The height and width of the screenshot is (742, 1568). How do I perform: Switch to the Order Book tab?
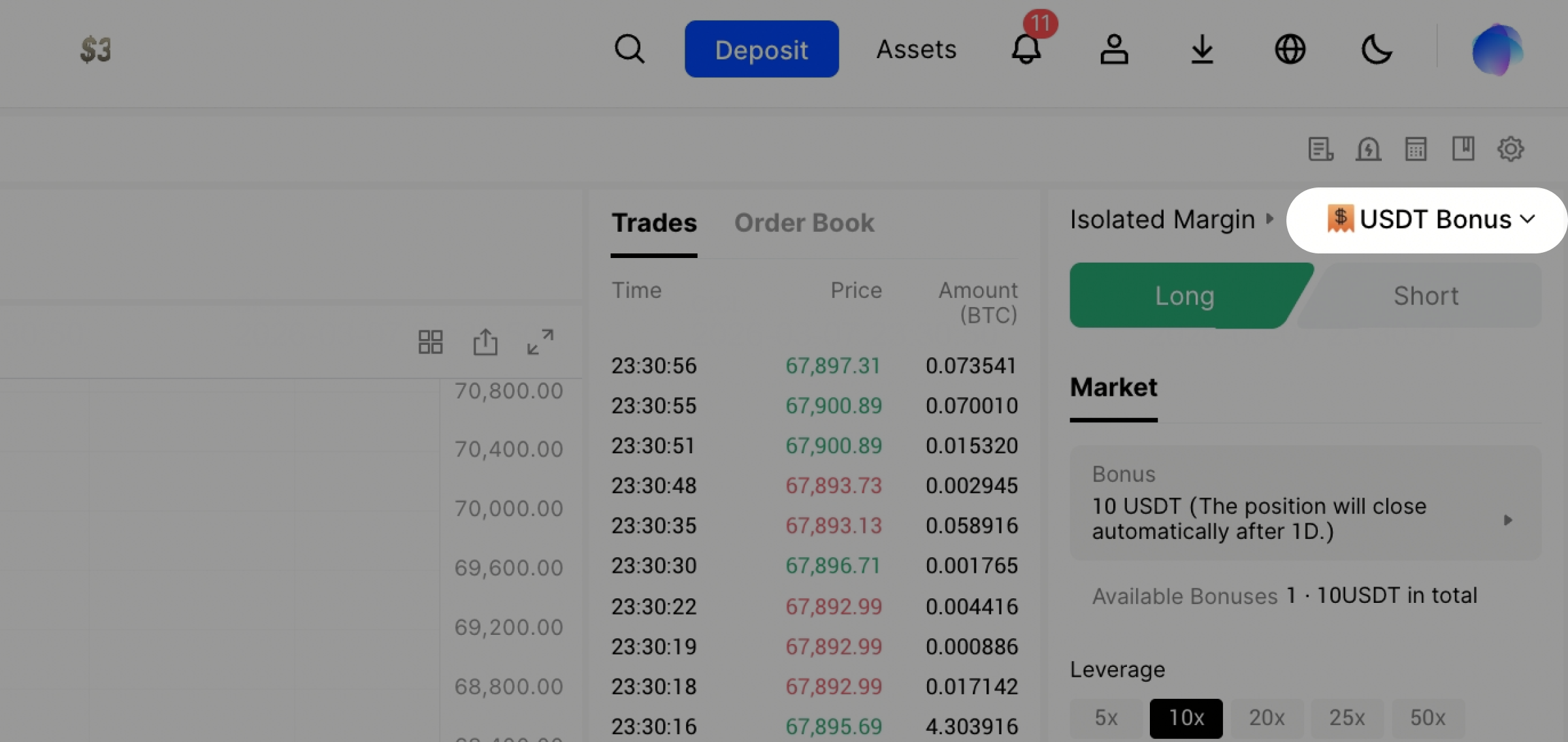pos(804,223)
